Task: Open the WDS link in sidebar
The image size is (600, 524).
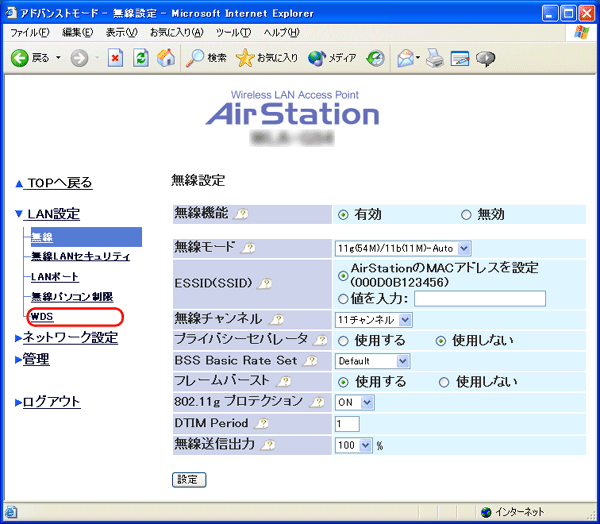Action: click(x=42, y=317)
